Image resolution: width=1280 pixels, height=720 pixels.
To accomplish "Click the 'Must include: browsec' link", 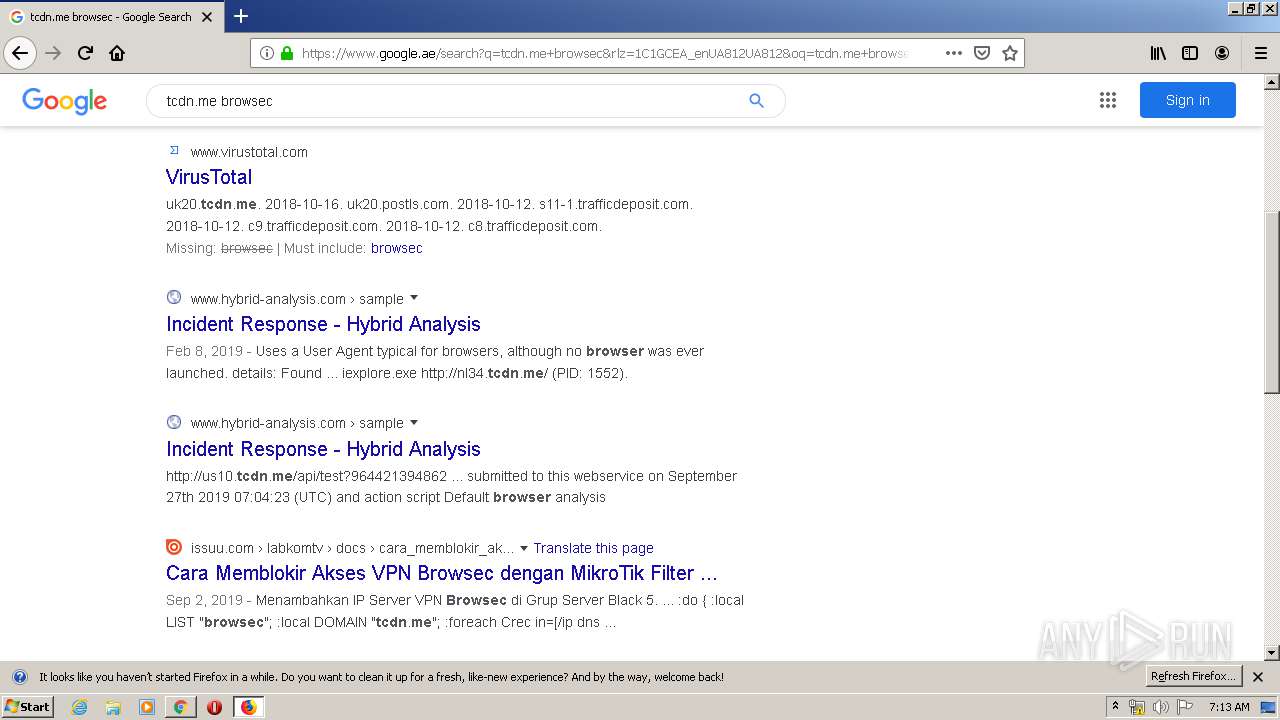I will pyautogui.click(x=396, y=248).
